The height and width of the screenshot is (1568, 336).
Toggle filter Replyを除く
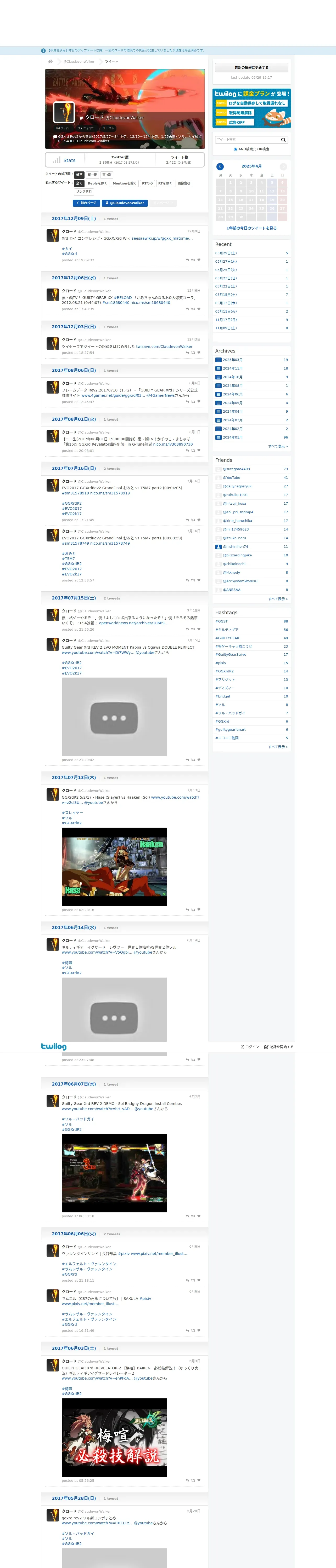(97, 183)
